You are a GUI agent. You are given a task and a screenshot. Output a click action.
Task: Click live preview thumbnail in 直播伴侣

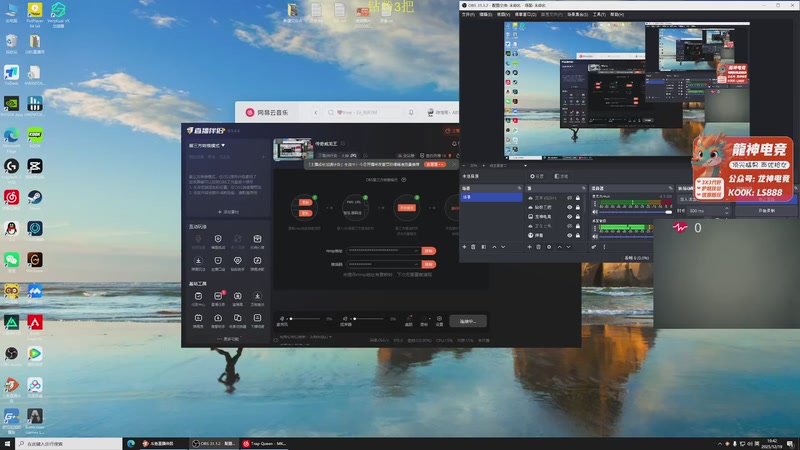(x=293, y=149)
